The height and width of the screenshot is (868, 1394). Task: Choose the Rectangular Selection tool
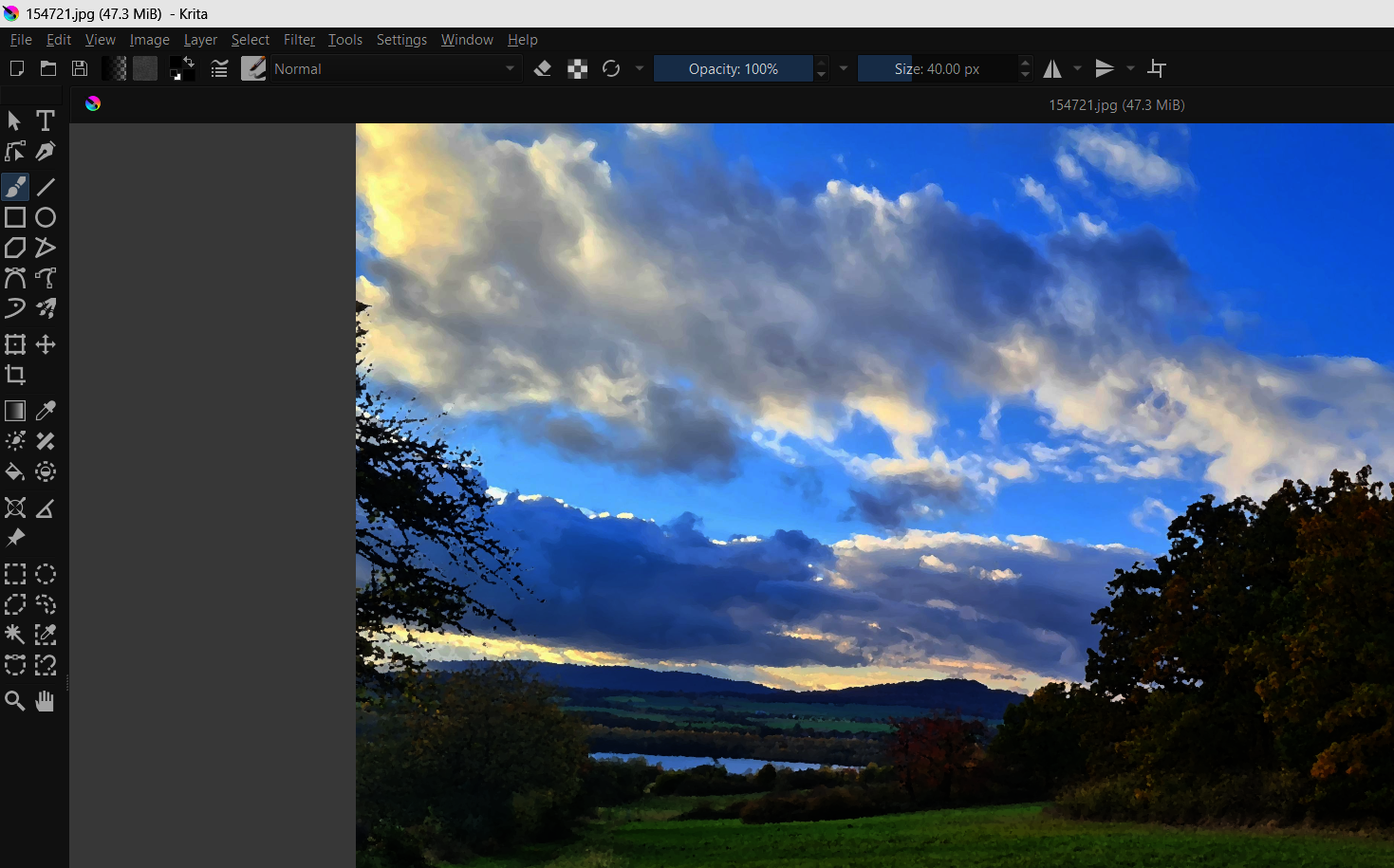pos(15,574)
